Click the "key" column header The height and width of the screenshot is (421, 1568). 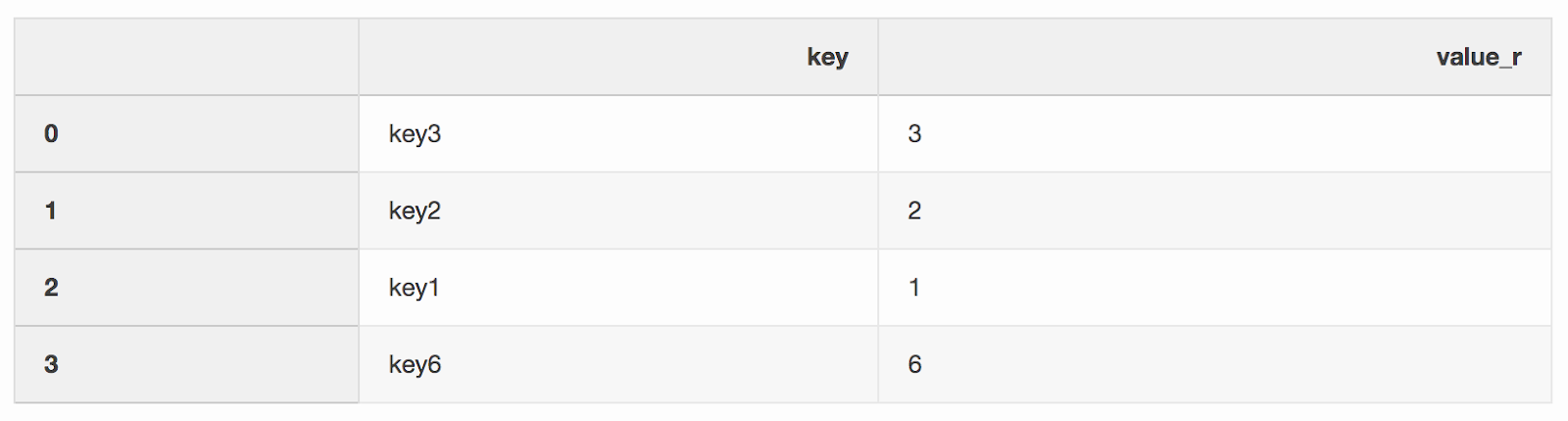(x=827, y=57)
